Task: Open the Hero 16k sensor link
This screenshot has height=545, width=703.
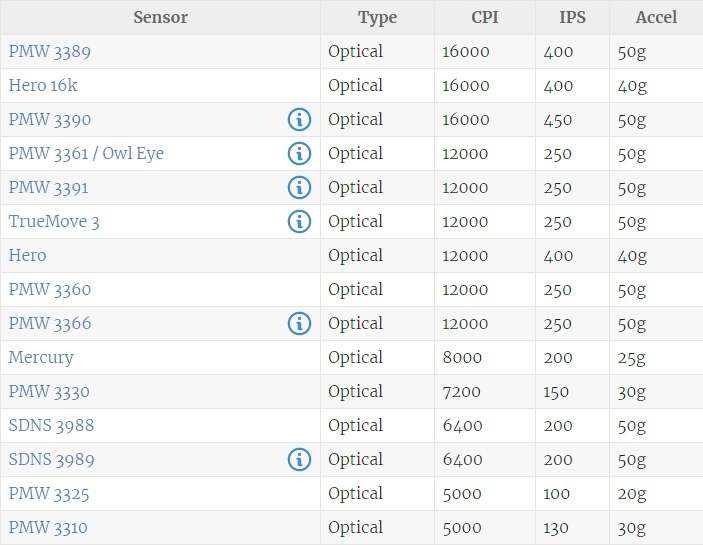Action: coord(43,86)
